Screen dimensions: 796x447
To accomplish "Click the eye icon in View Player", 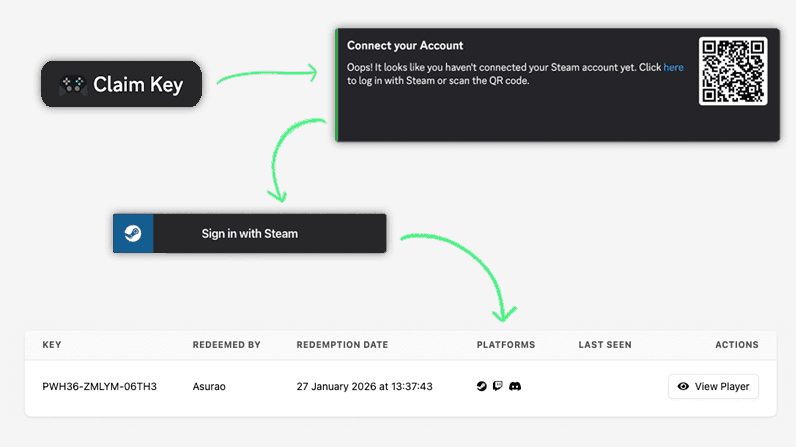I will click(683, 386).
